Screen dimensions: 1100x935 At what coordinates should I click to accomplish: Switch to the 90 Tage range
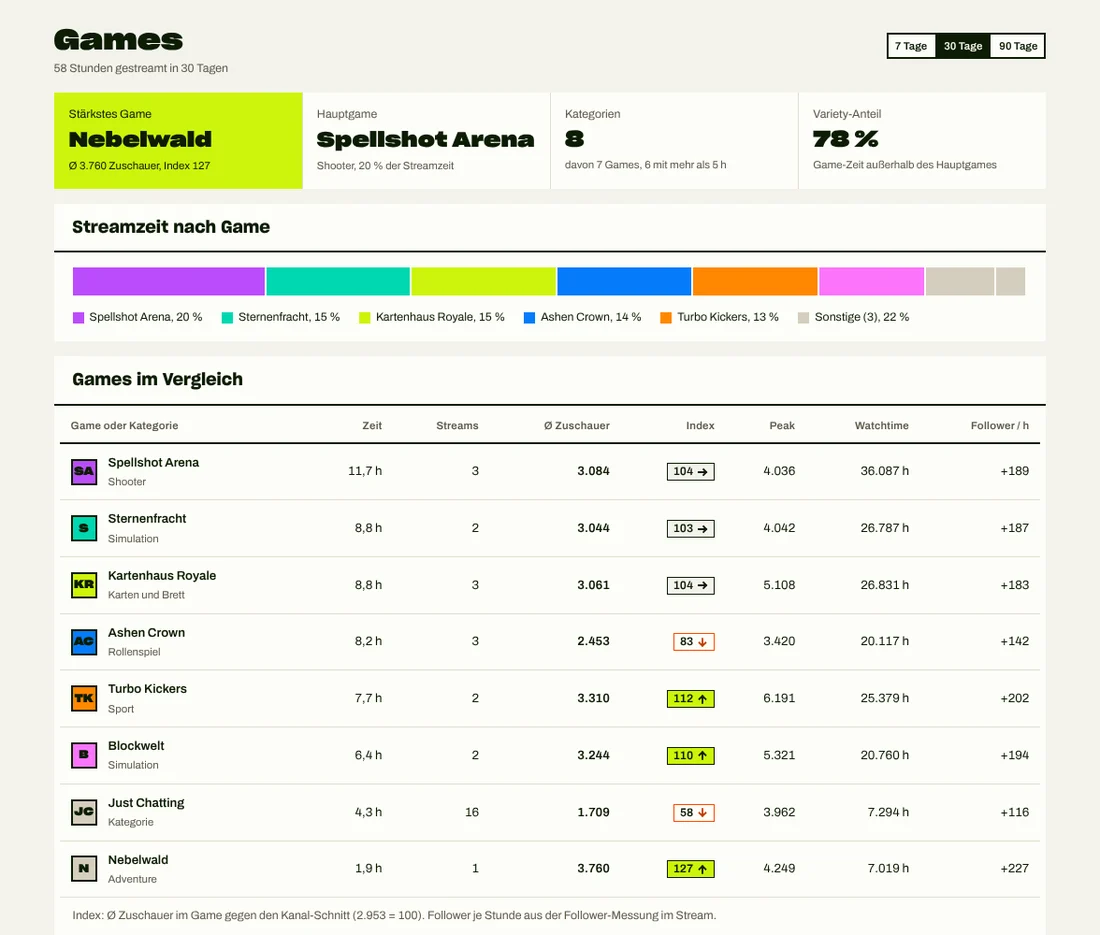click(1017, 46)
